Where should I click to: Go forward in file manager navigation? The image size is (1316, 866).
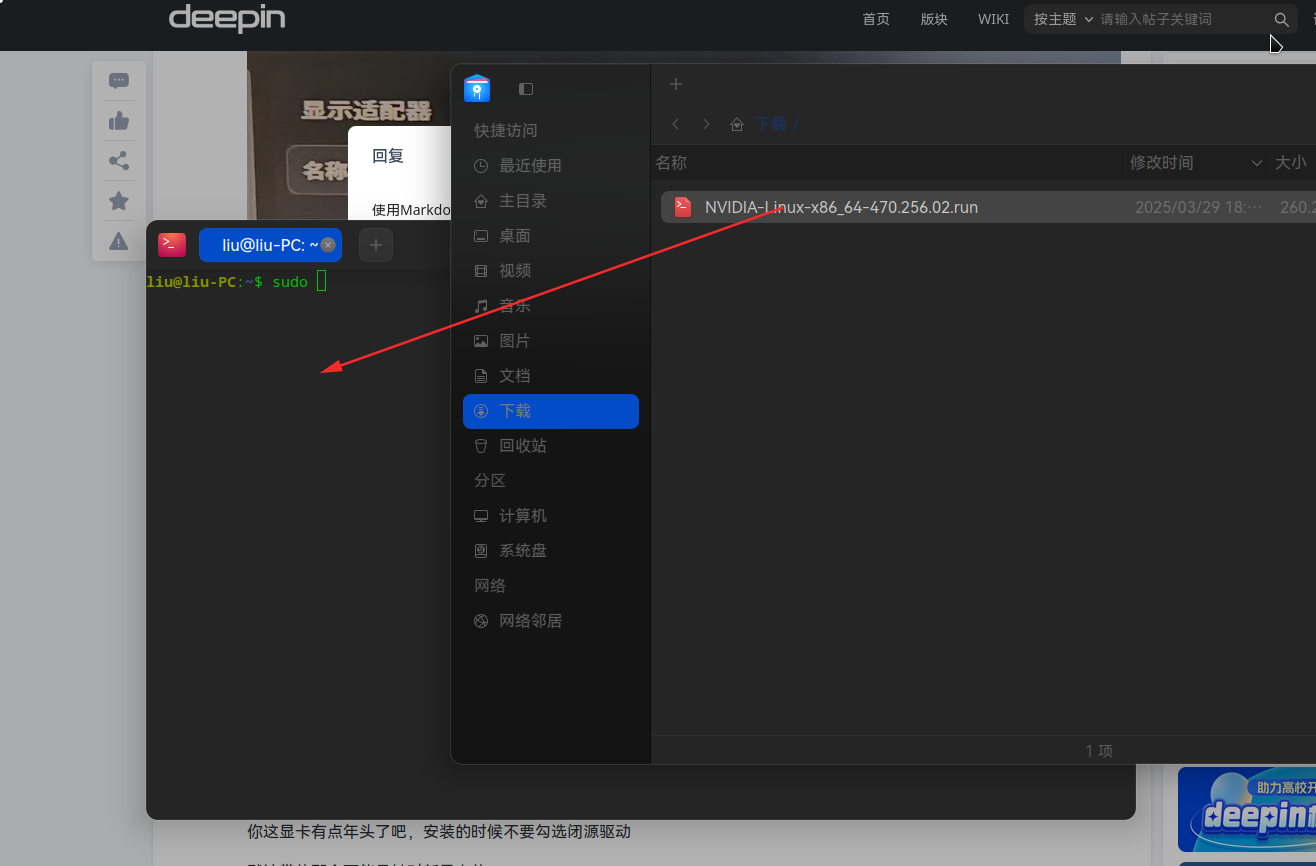tap(707, 124)
